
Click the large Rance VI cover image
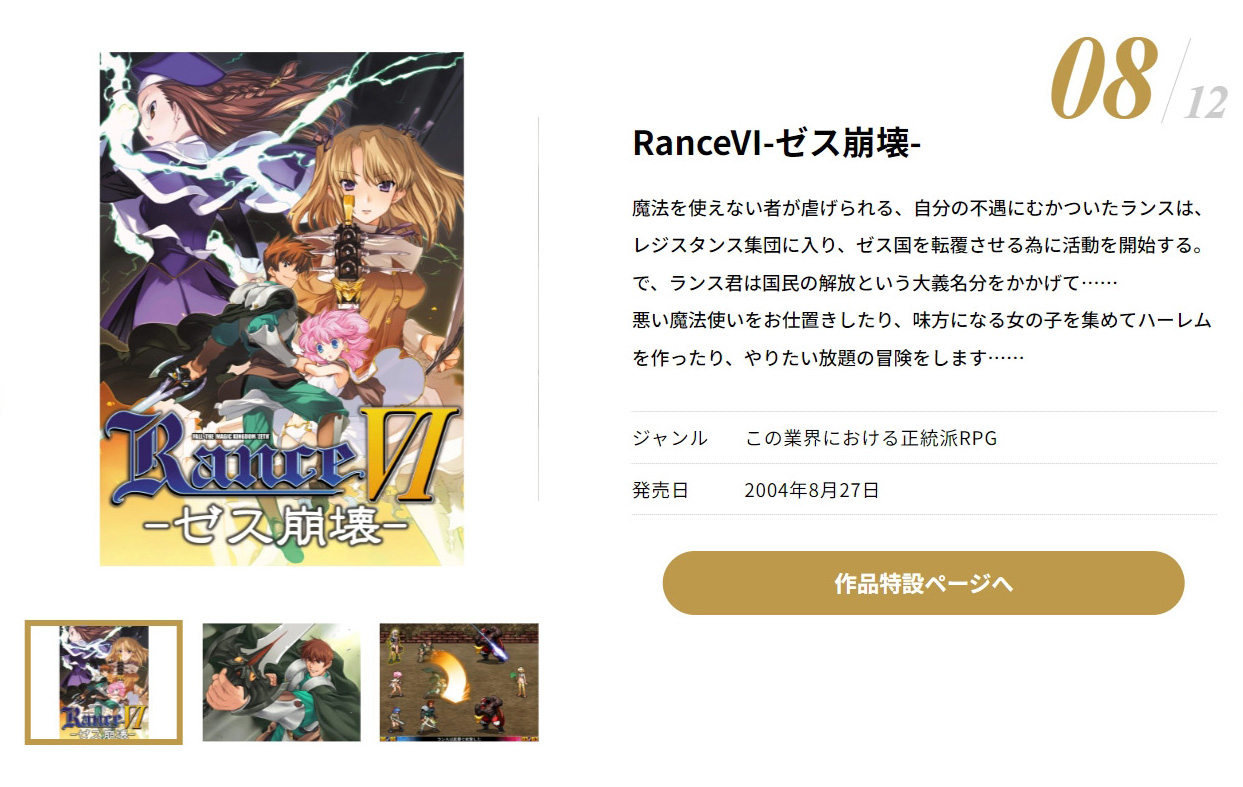click(282, 309)
